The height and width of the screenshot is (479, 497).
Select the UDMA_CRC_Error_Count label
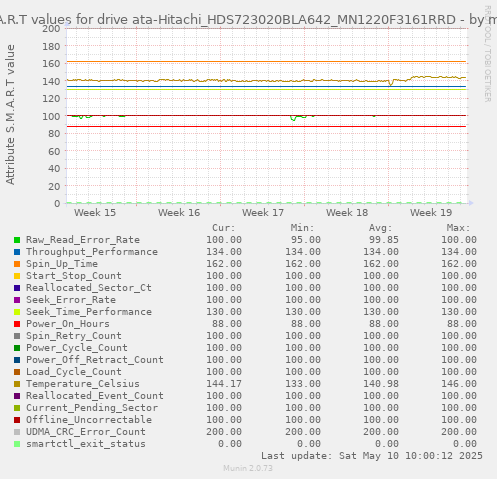tap(86, 432)
